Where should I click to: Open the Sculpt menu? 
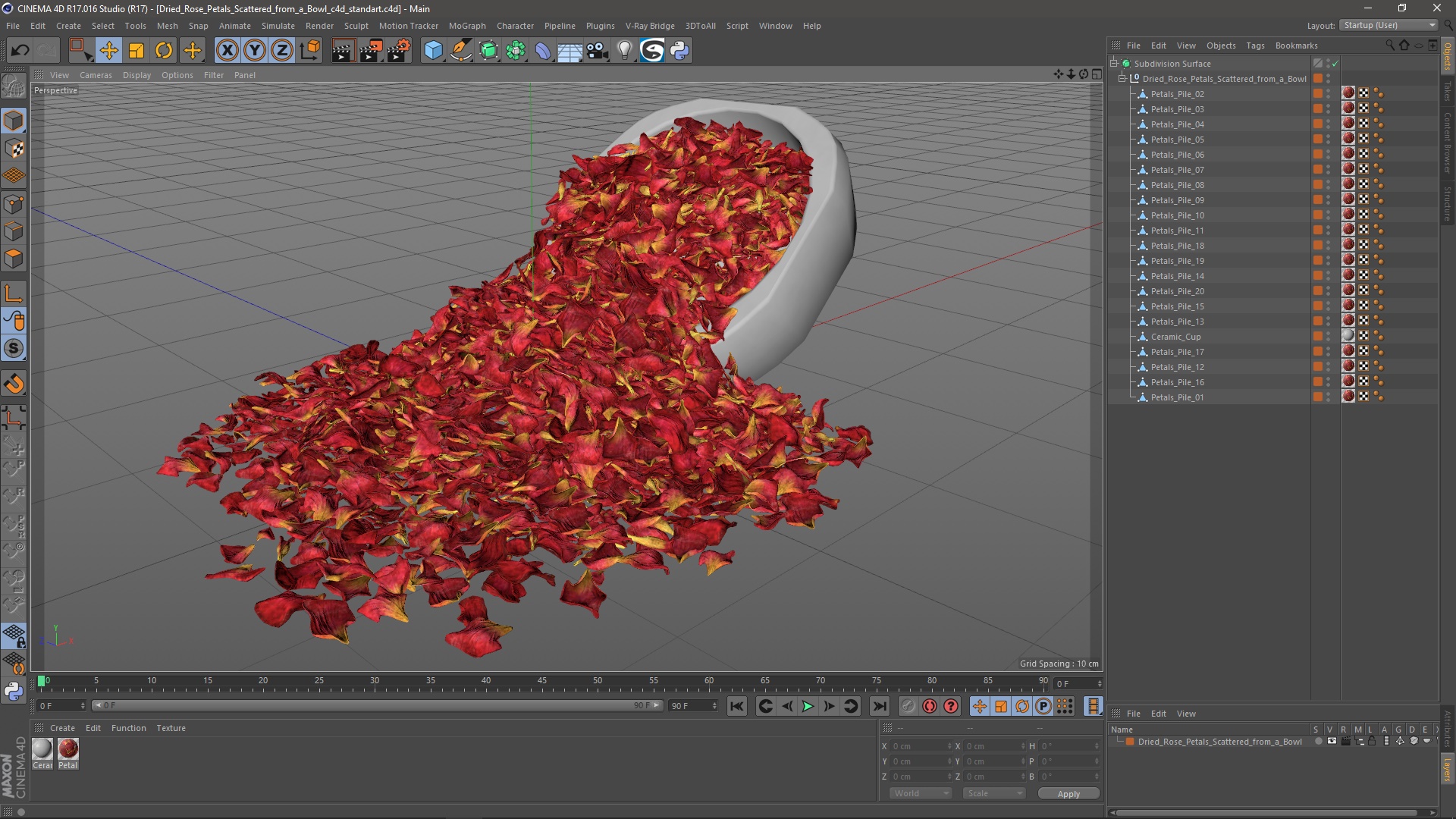click(x=356, y=26)
